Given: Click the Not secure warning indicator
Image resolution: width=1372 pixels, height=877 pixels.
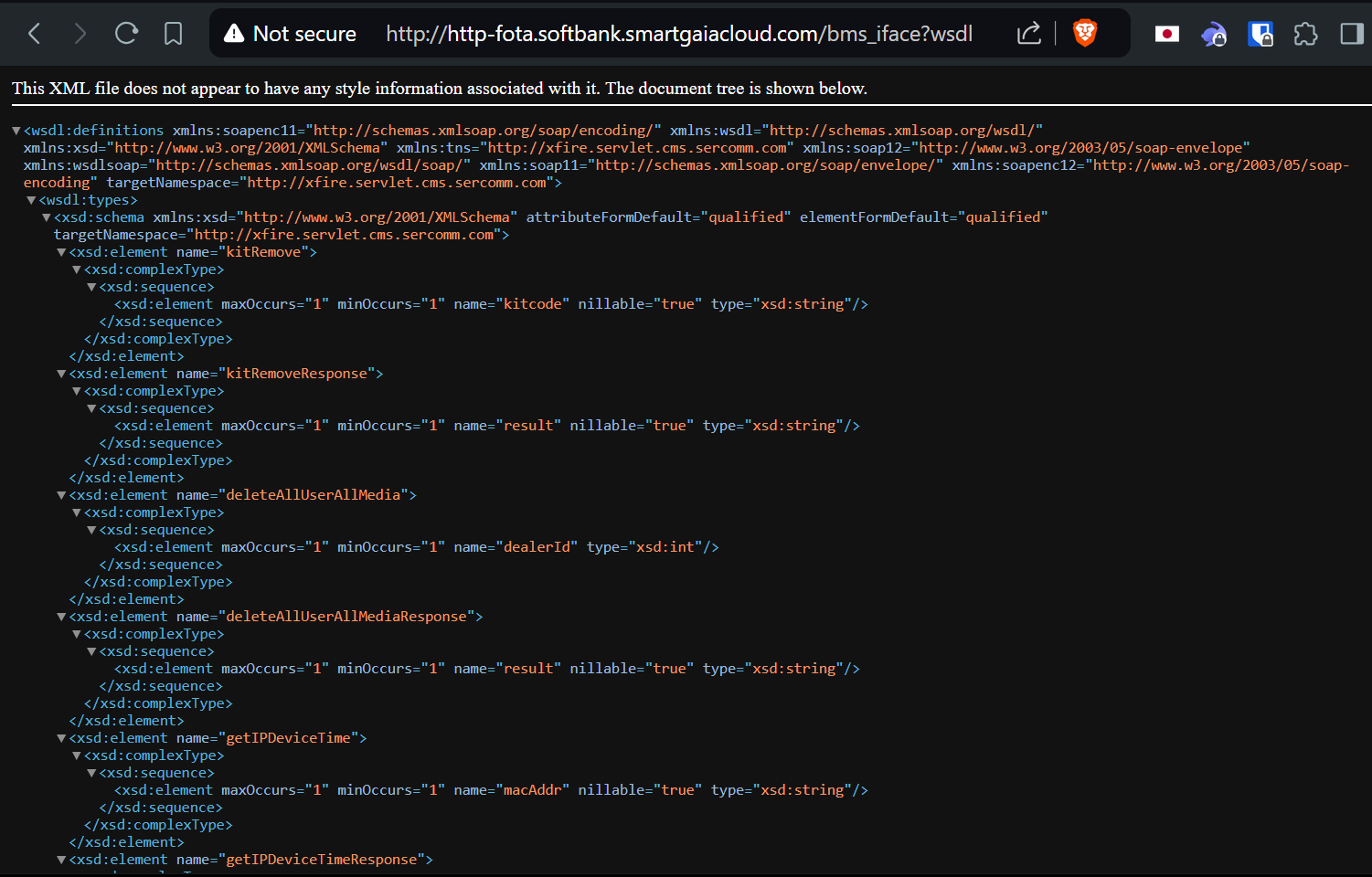Looking at the screenshot, I should (x=291, y=34).
